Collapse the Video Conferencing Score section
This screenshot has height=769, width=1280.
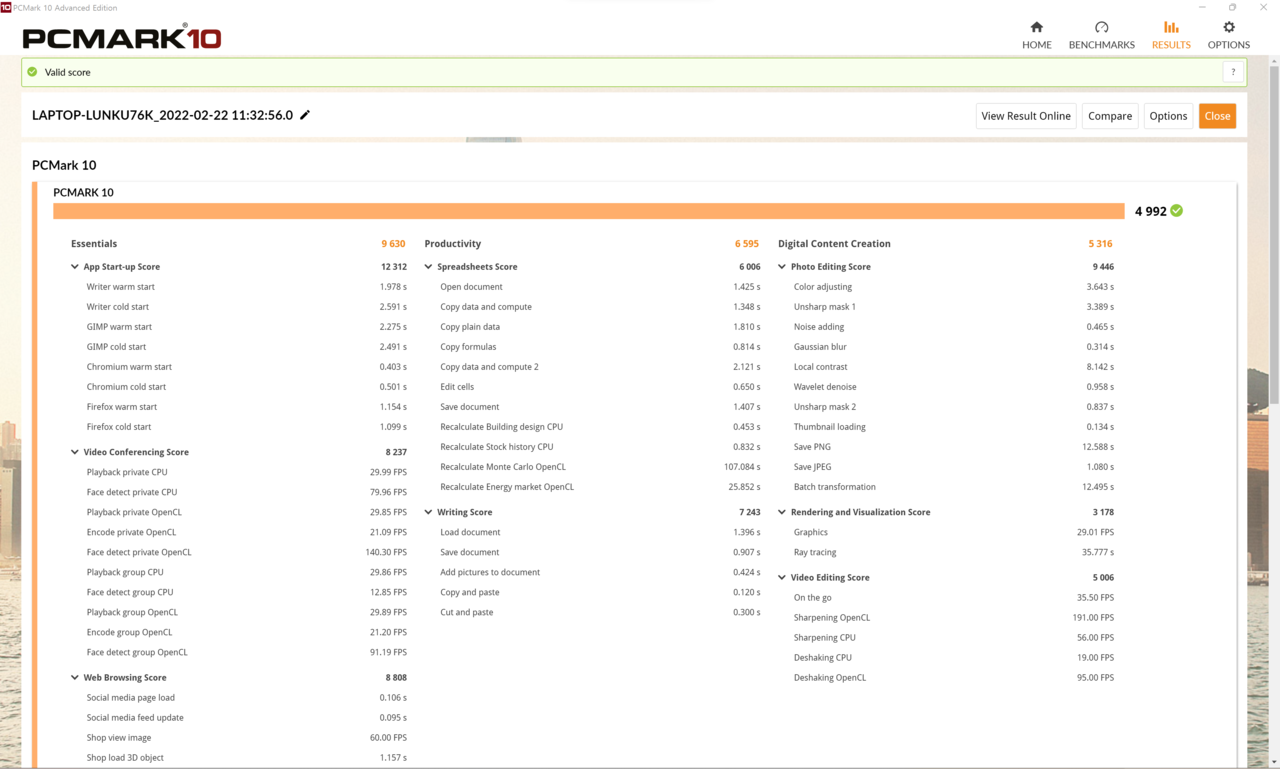[x=75, y=452]
